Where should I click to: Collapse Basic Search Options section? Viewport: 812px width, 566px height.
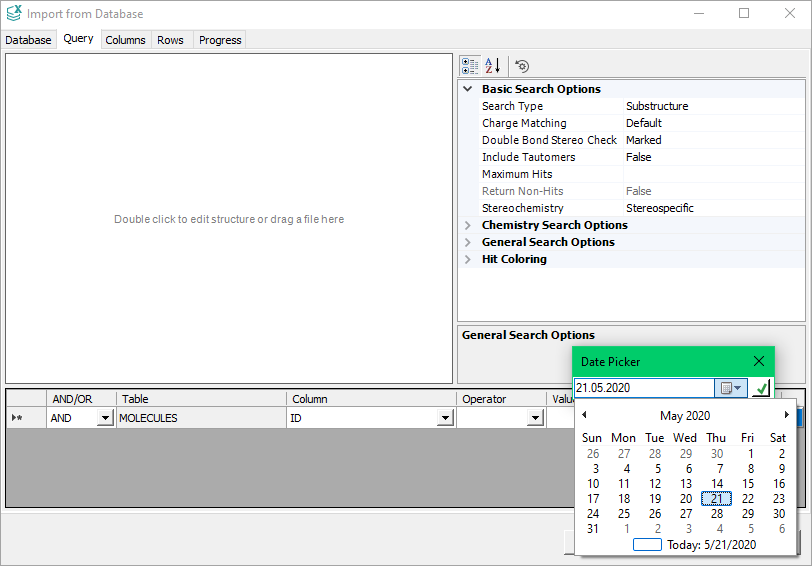(467, 89)
